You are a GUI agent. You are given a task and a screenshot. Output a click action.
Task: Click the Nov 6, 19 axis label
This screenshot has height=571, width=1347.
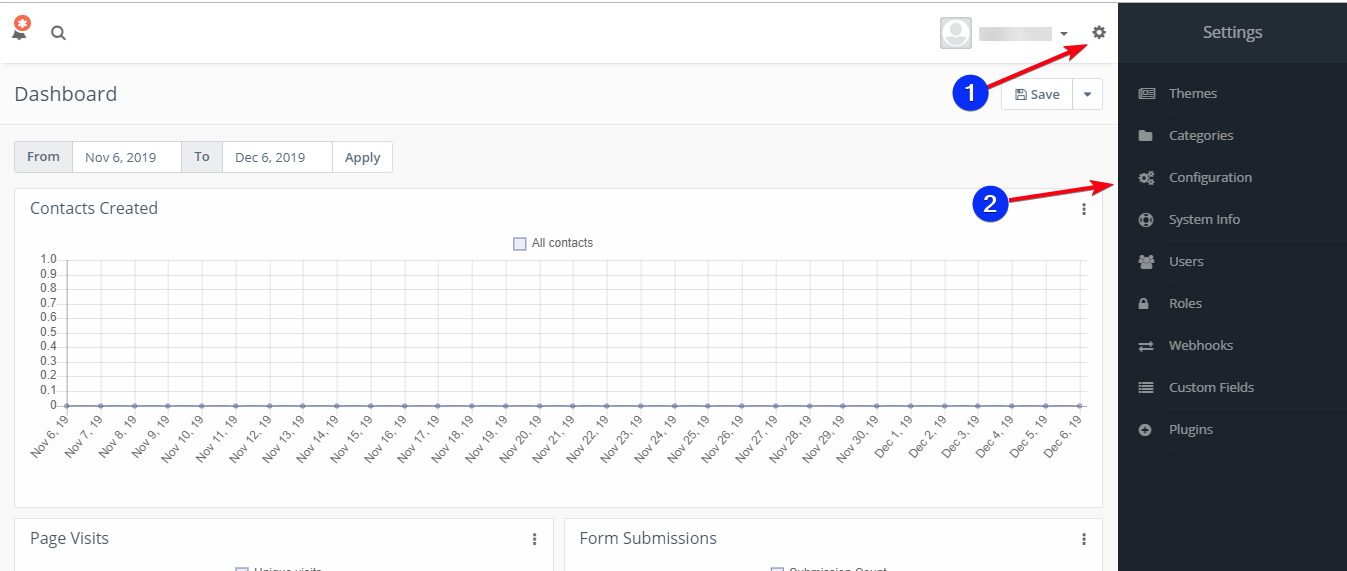point(49,437)
